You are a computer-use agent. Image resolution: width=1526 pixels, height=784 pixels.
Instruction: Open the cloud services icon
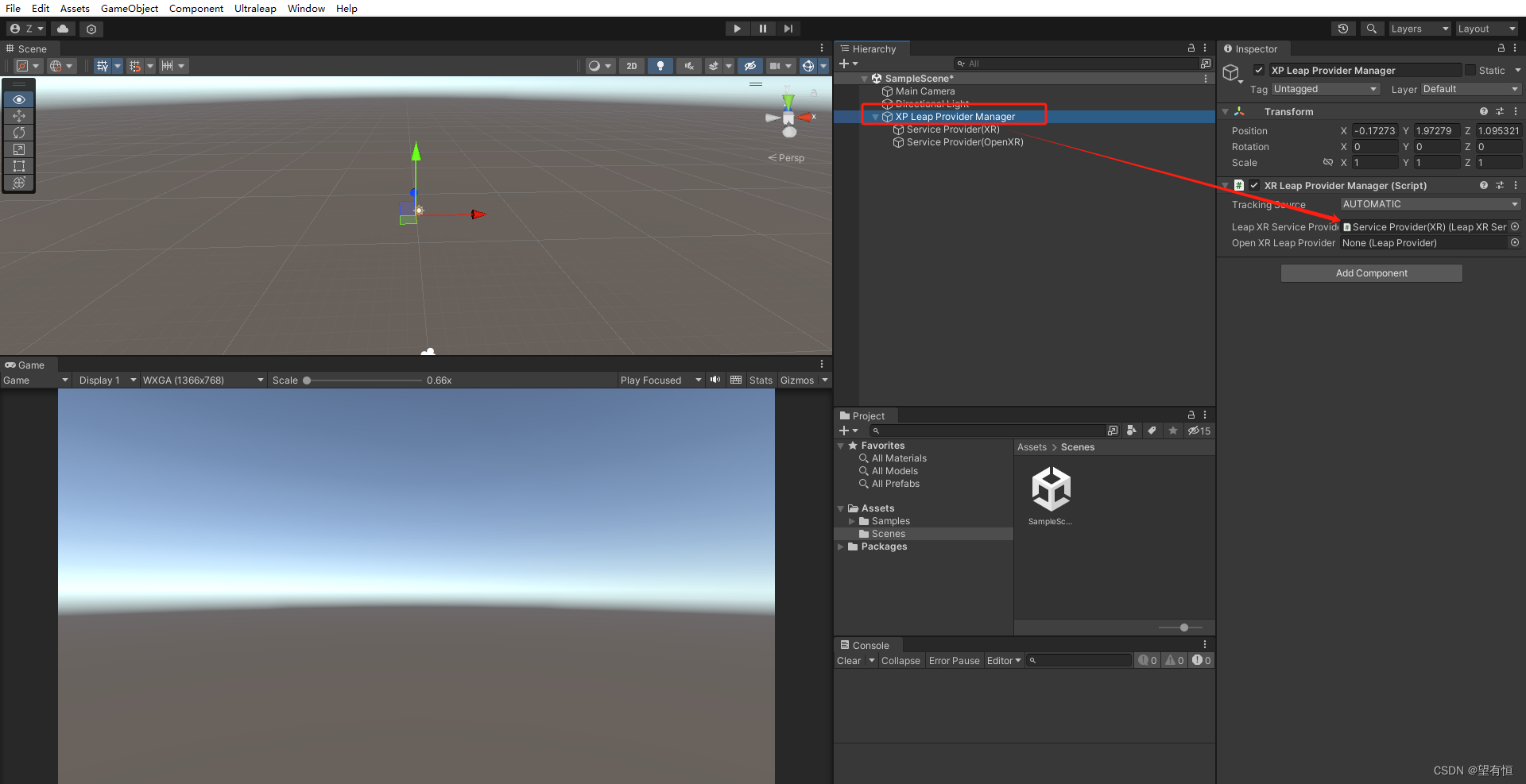63,29
